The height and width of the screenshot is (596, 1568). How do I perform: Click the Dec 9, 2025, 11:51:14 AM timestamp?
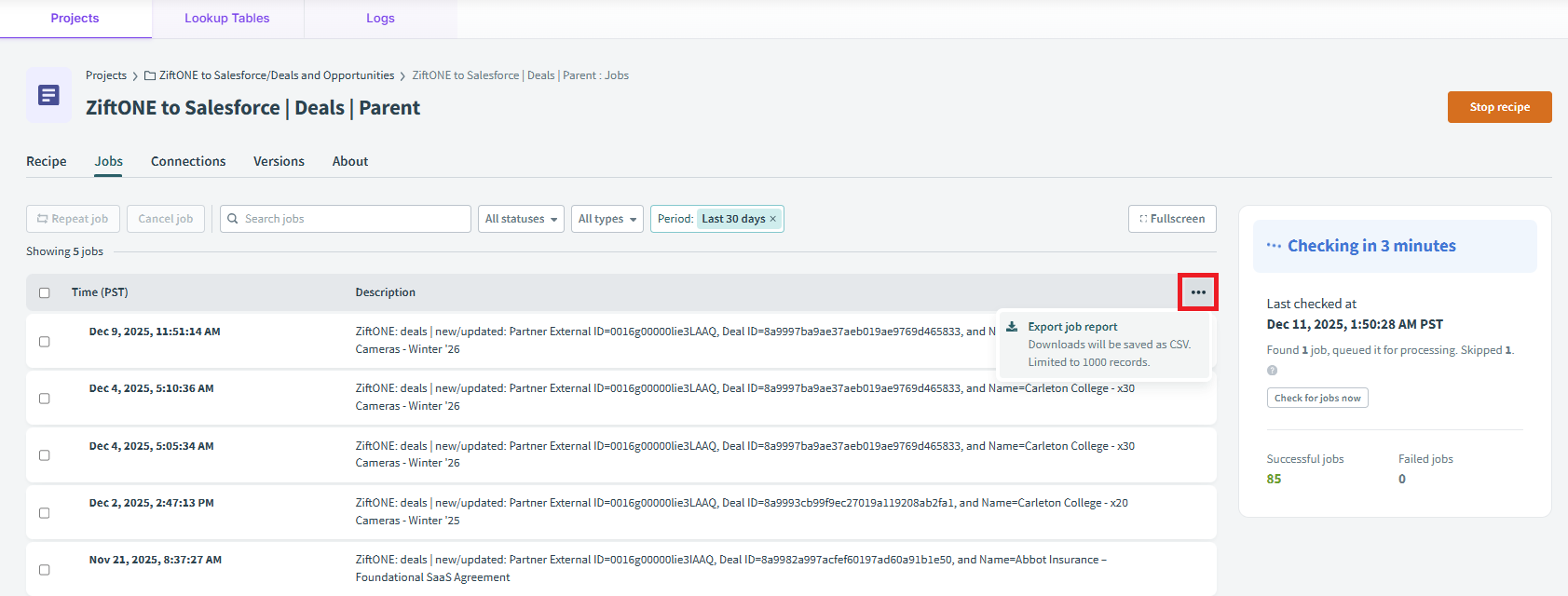(x=155, y=332)
